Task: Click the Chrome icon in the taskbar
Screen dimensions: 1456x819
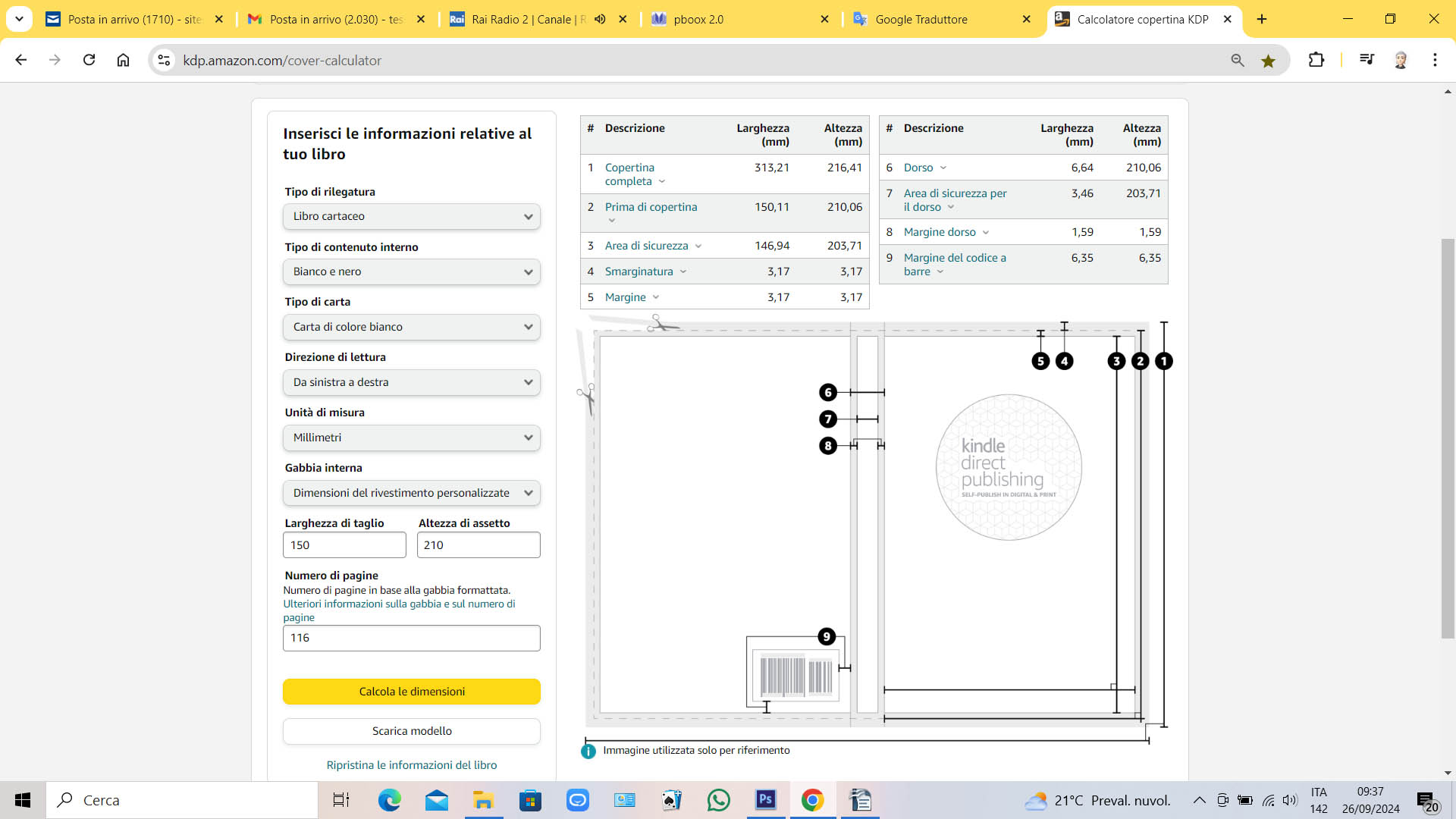Action: pos(812,800)
